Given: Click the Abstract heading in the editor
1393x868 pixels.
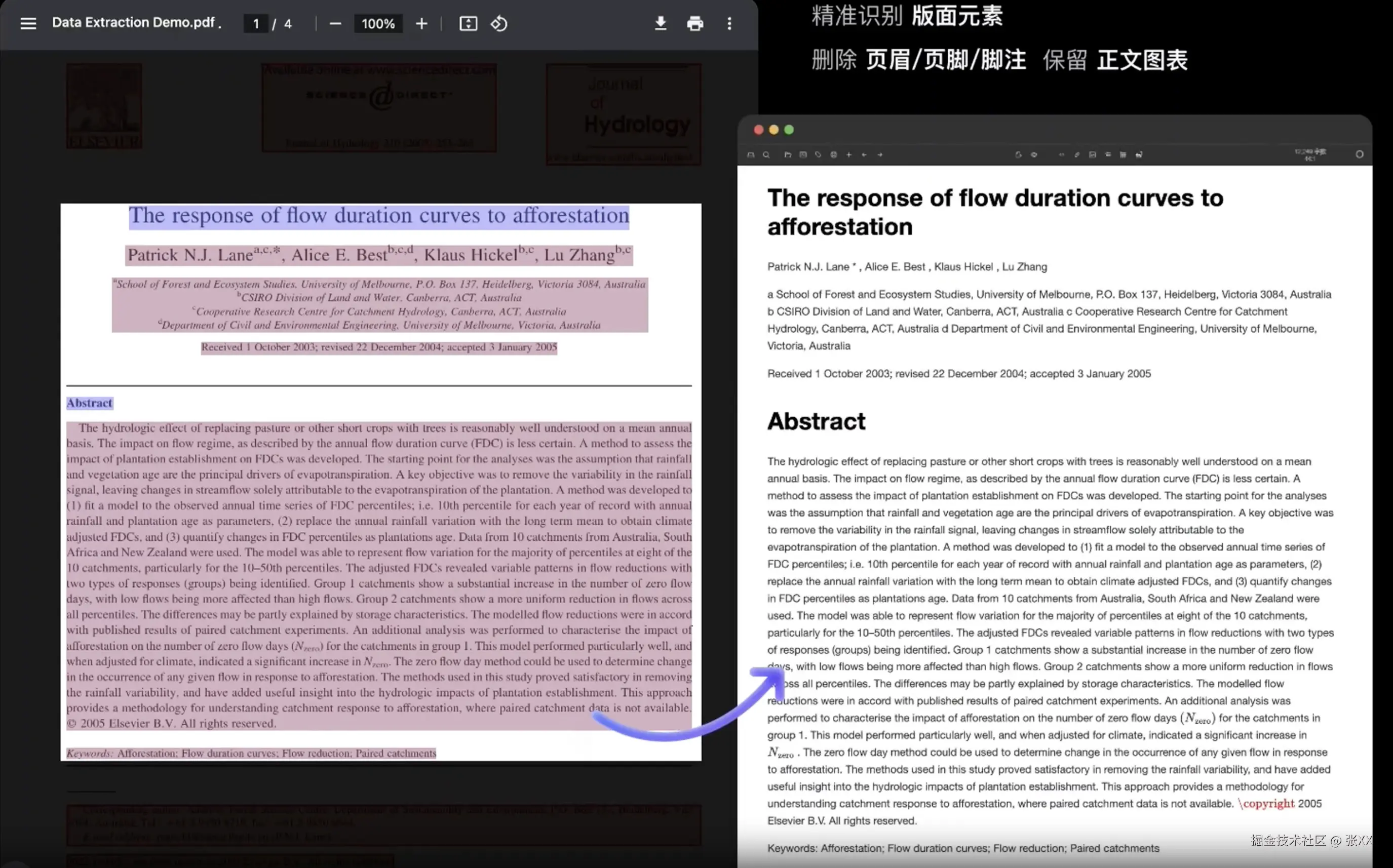Looking at the screenshot, I should pos(816,421).
